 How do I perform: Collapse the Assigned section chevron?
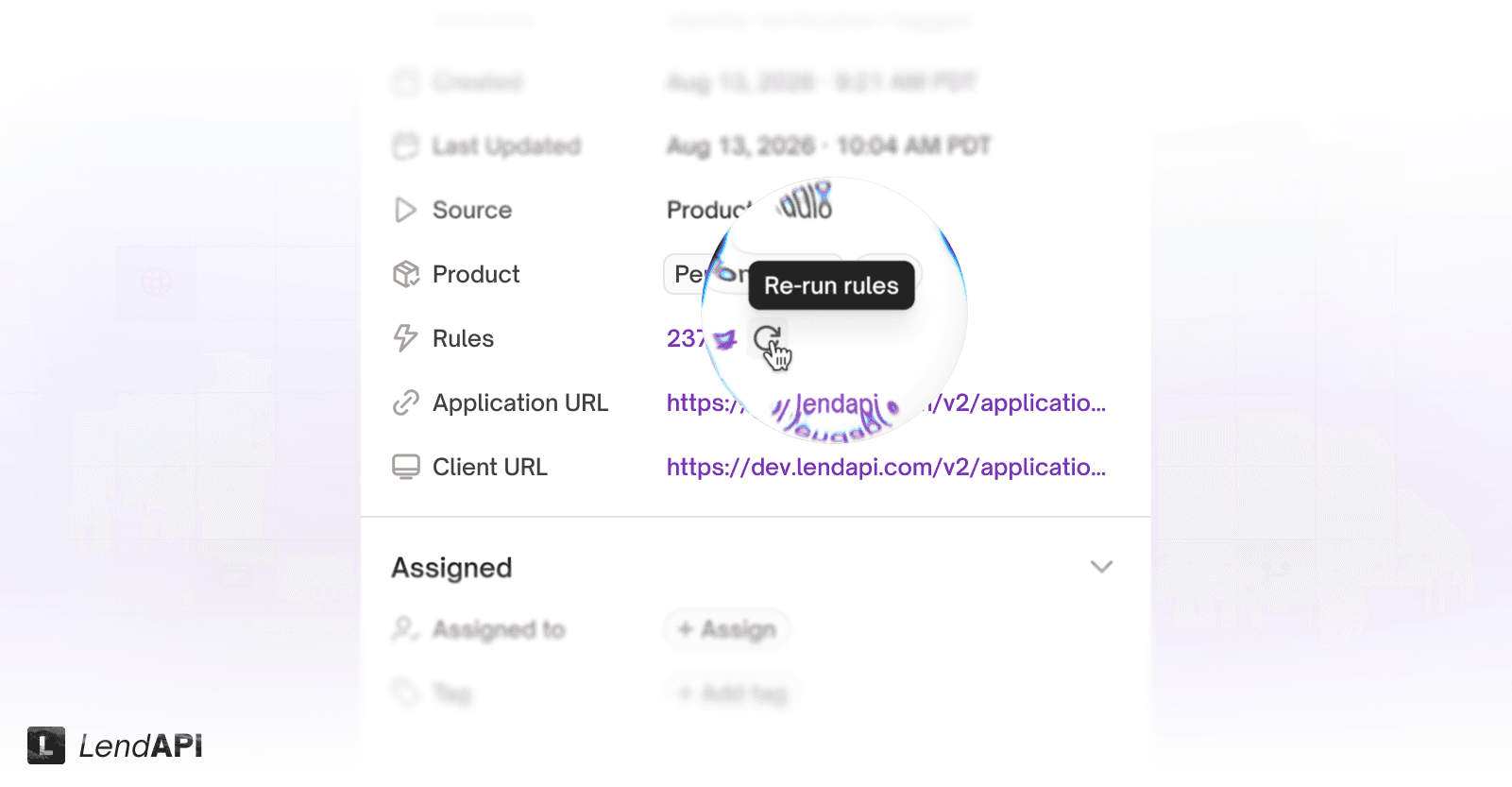coord(1101,567)
